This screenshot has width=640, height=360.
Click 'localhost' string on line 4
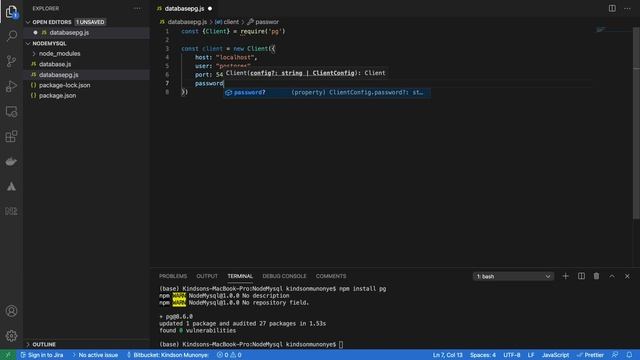click(235, 57)
